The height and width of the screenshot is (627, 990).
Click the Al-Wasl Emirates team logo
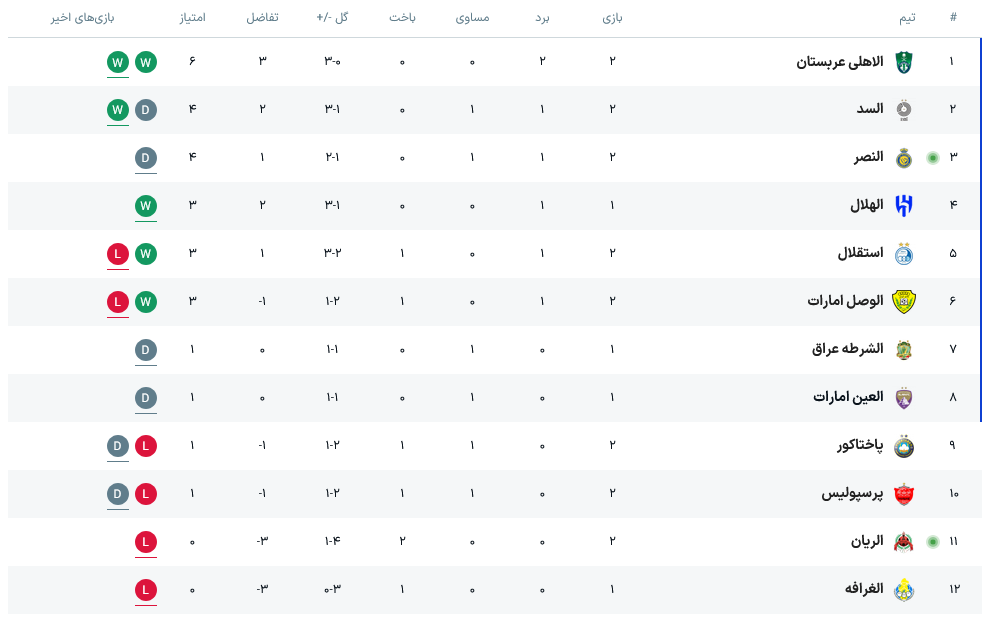tap(903, 301)
